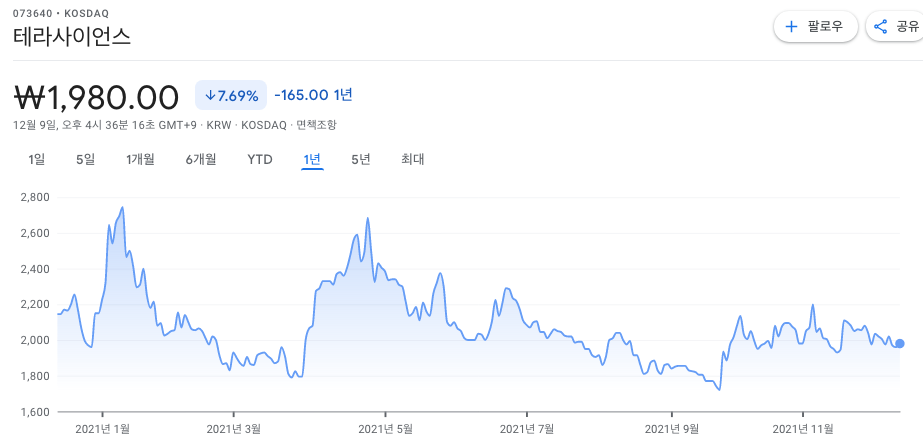Viewport: 923px width, 440px height.
Task: Click the plus icon in the 팔로우 button
Action: point(791,27)
